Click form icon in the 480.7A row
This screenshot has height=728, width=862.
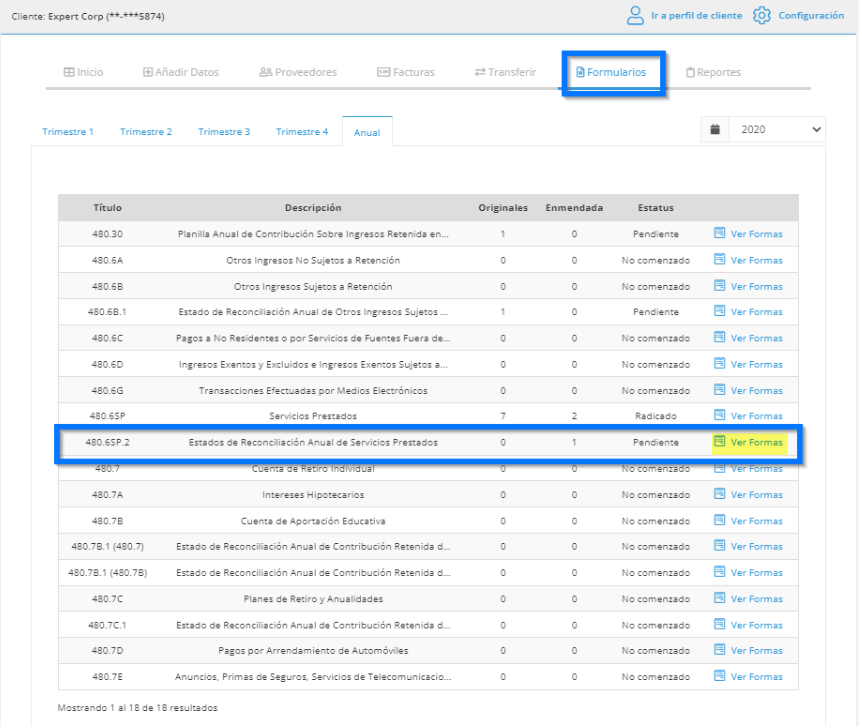coord(722,494)
